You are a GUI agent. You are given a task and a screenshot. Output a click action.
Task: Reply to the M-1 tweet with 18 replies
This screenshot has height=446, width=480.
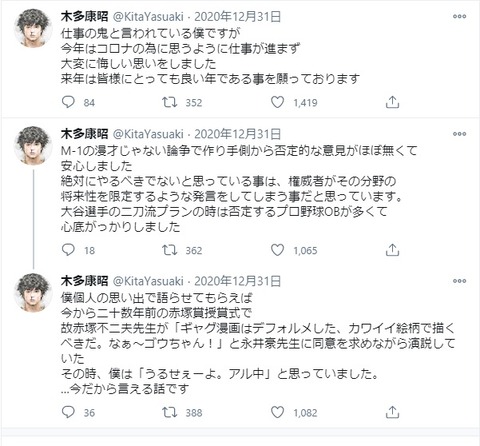(x=68, y=250)
